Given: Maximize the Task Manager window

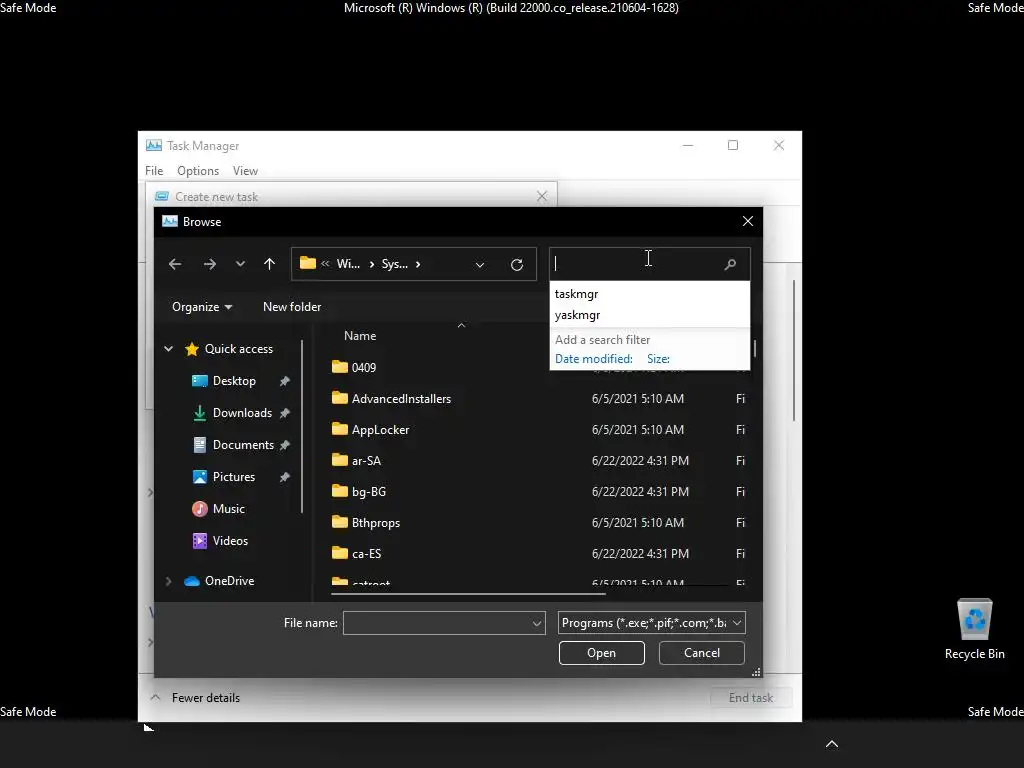Looking at the screenshot, I should click(733, 145).
